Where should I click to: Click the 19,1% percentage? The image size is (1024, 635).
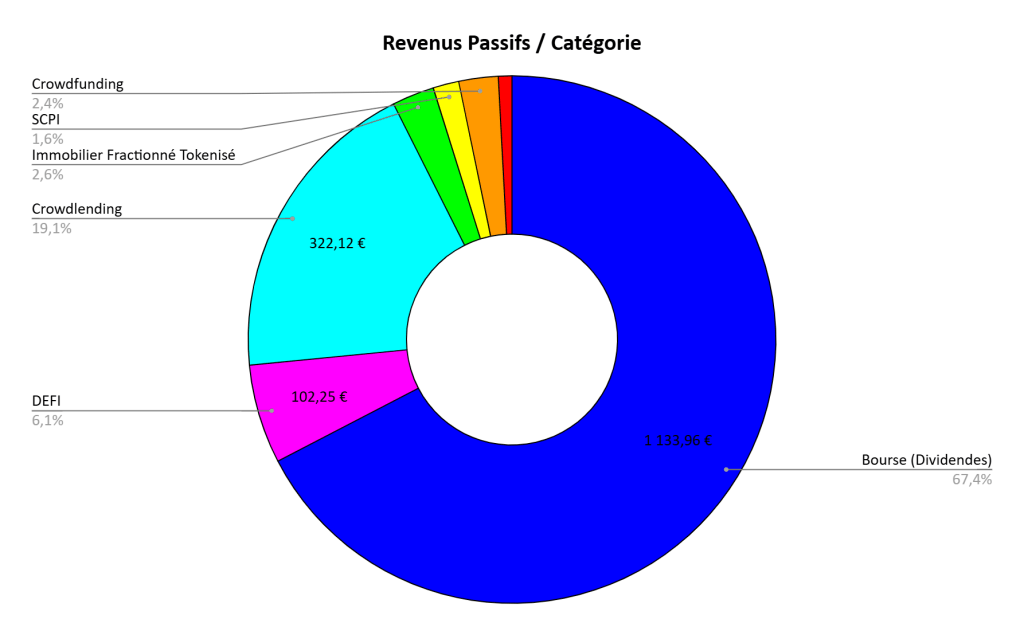click(52, 229)
